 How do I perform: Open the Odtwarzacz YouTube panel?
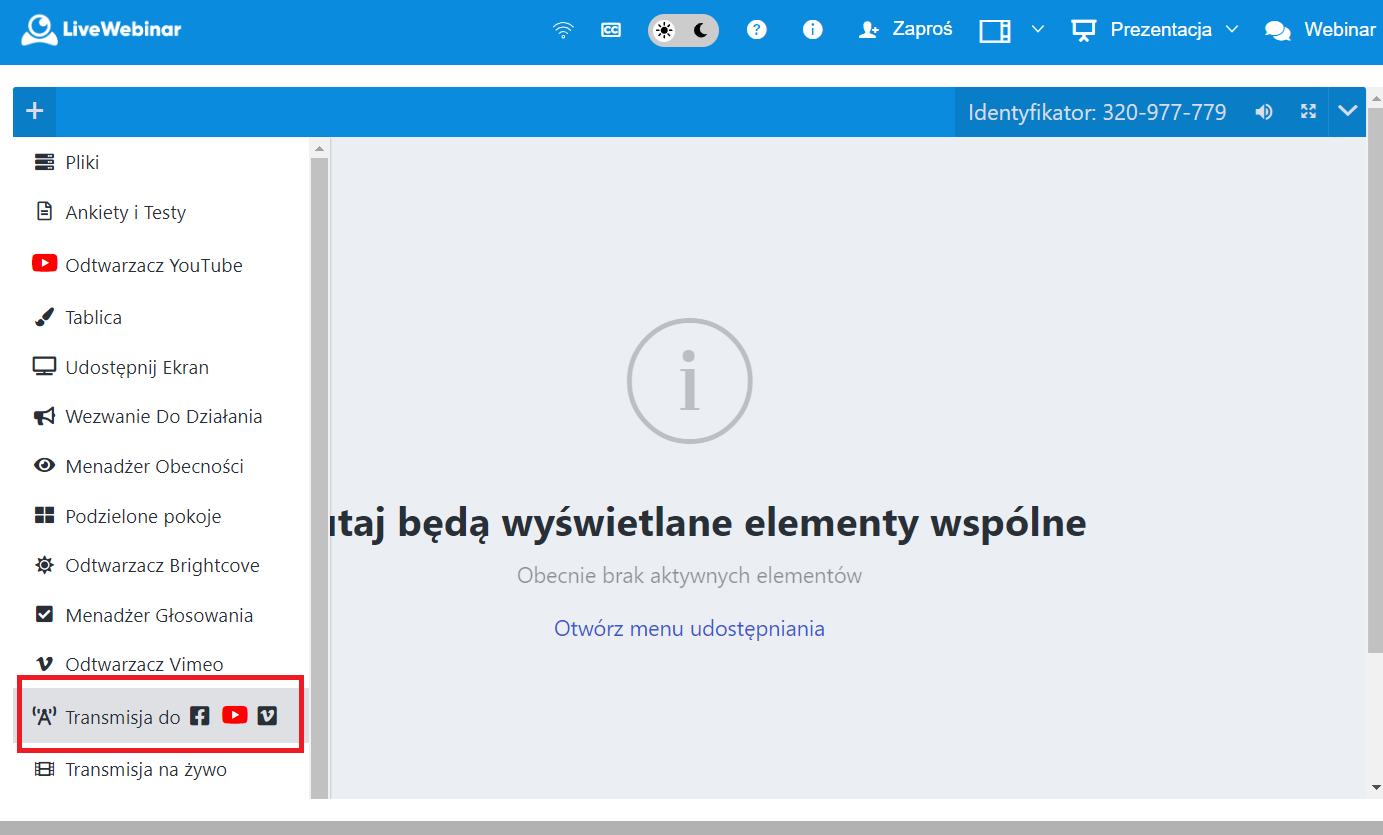tap(153, 264)
